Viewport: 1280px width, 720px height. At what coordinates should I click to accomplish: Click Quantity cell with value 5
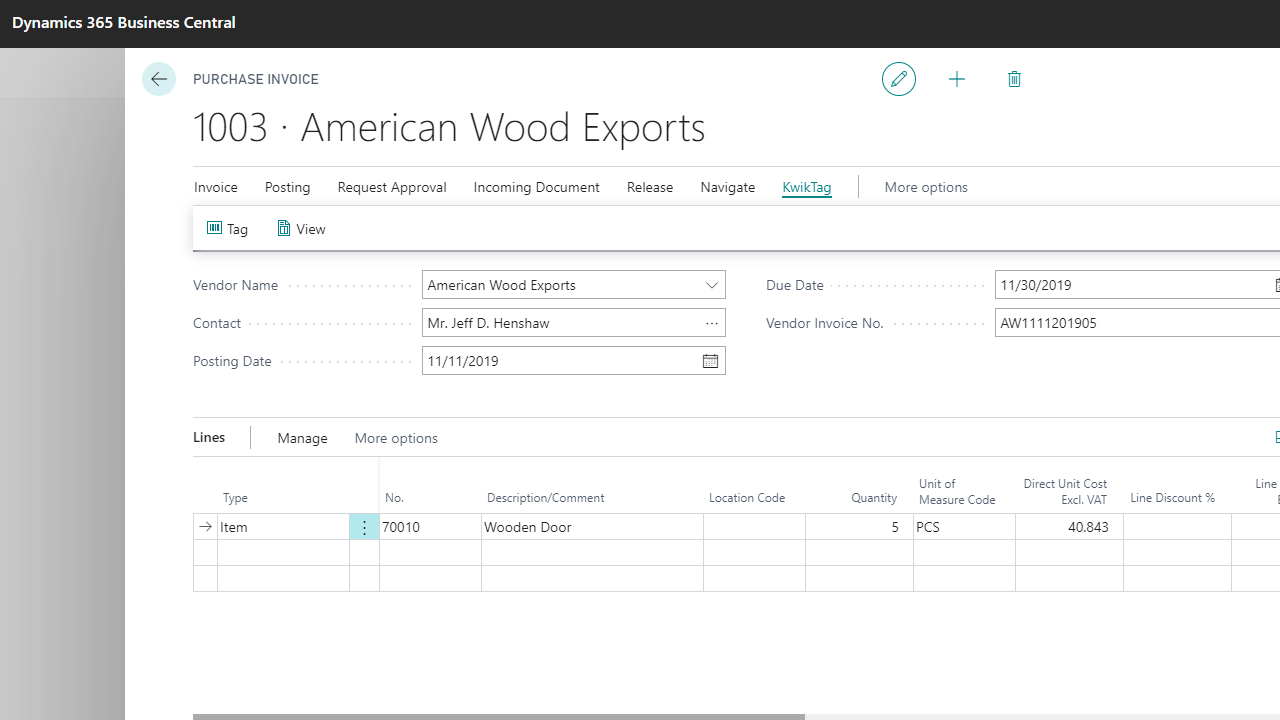pos(860,527)
